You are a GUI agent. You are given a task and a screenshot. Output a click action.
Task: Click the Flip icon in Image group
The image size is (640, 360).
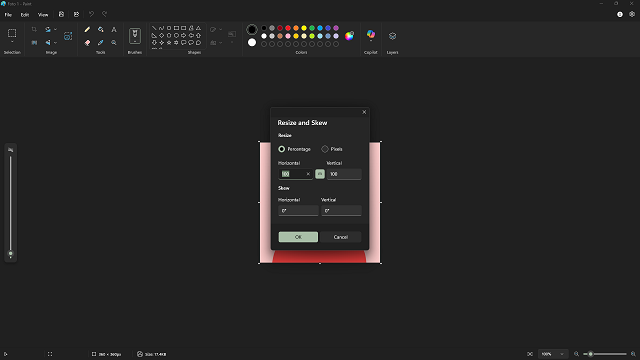coord(48,42)
